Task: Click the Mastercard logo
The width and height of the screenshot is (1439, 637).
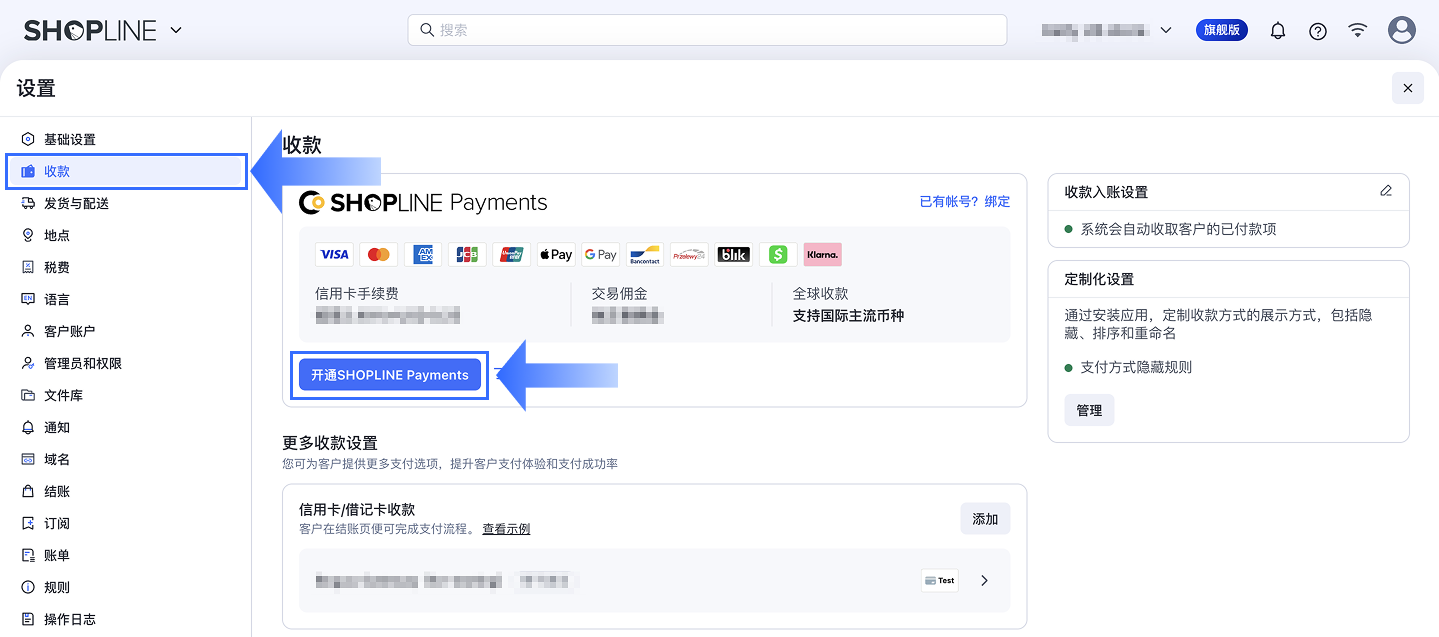Action: pos(378,254)
